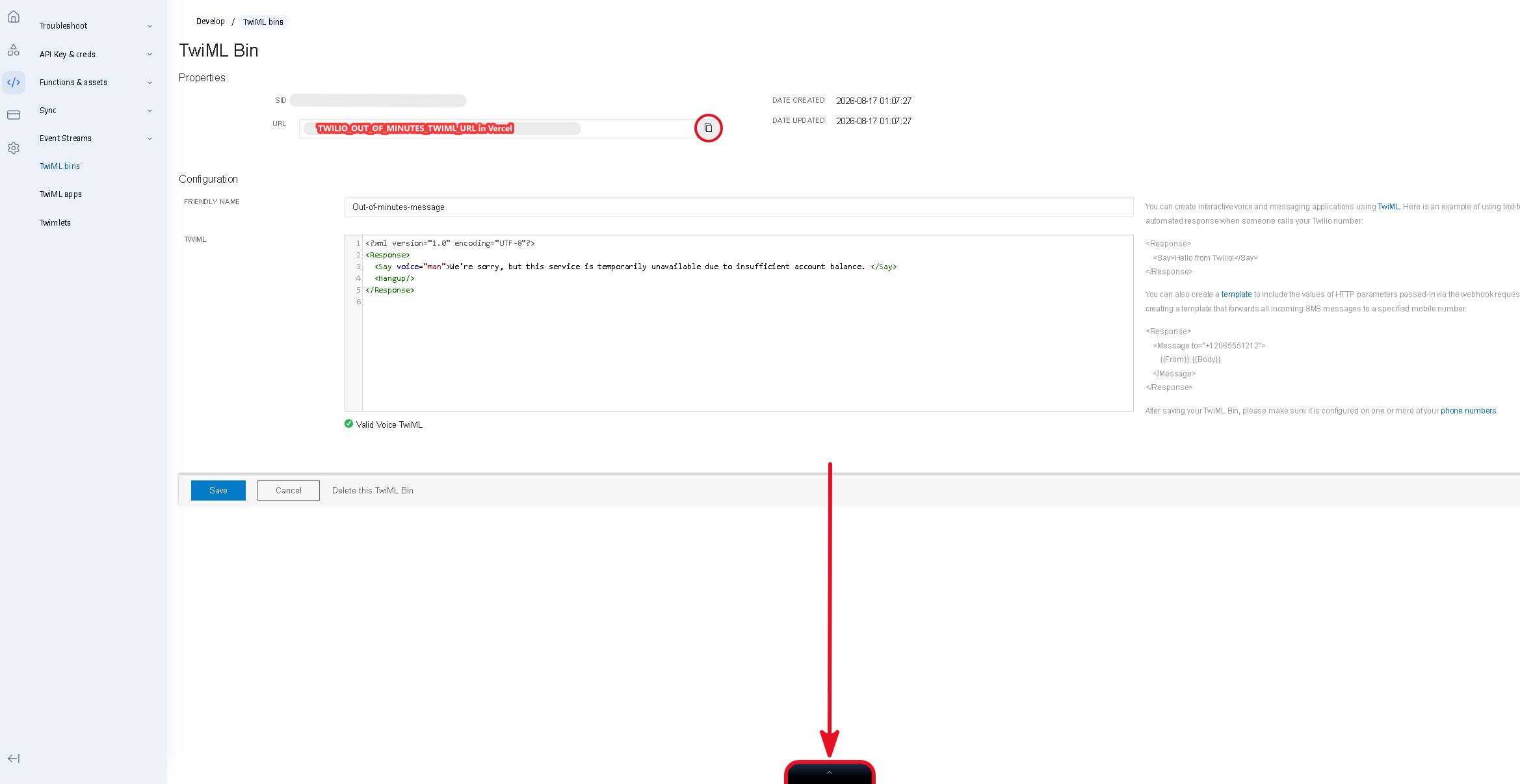This screenshot has height=784, width=1520.
Task: Select the redacted SID value
Action: (378, 101)
